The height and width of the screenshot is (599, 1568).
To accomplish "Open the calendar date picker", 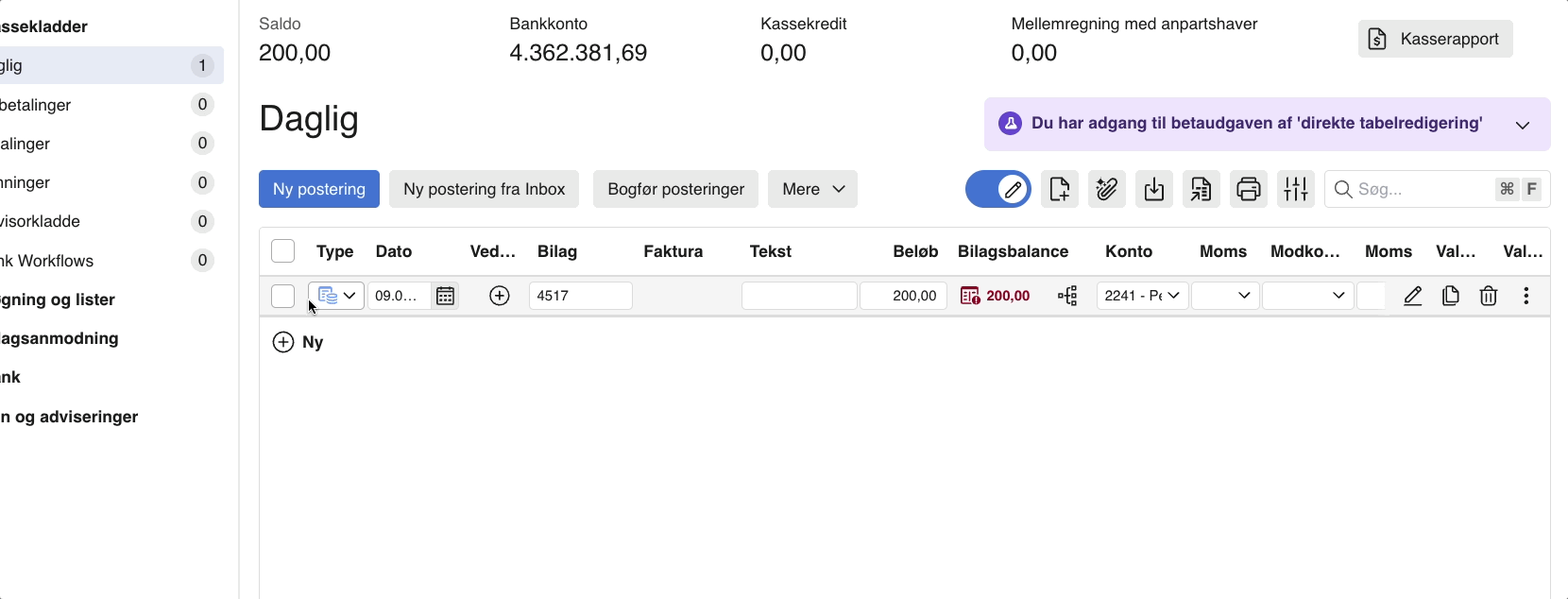I will pyautogui.click(x=445, y=296).
